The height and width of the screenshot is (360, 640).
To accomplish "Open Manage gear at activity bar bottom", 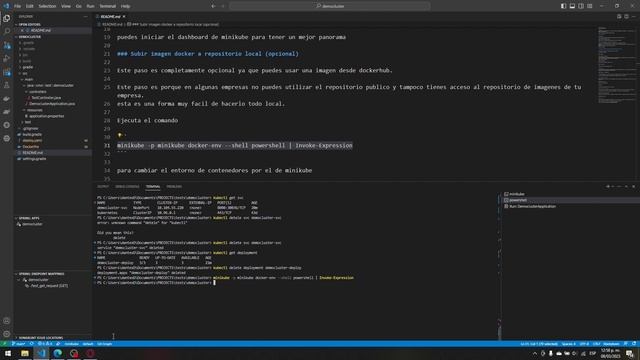I will pyautogui.click(x=7, y=334).
